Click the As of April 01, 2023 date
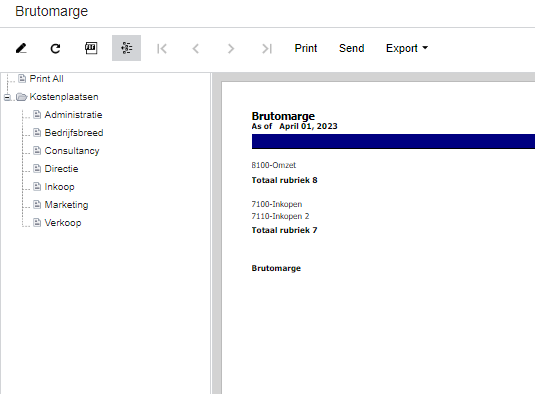Screen dimensions: 535x394 294,126
